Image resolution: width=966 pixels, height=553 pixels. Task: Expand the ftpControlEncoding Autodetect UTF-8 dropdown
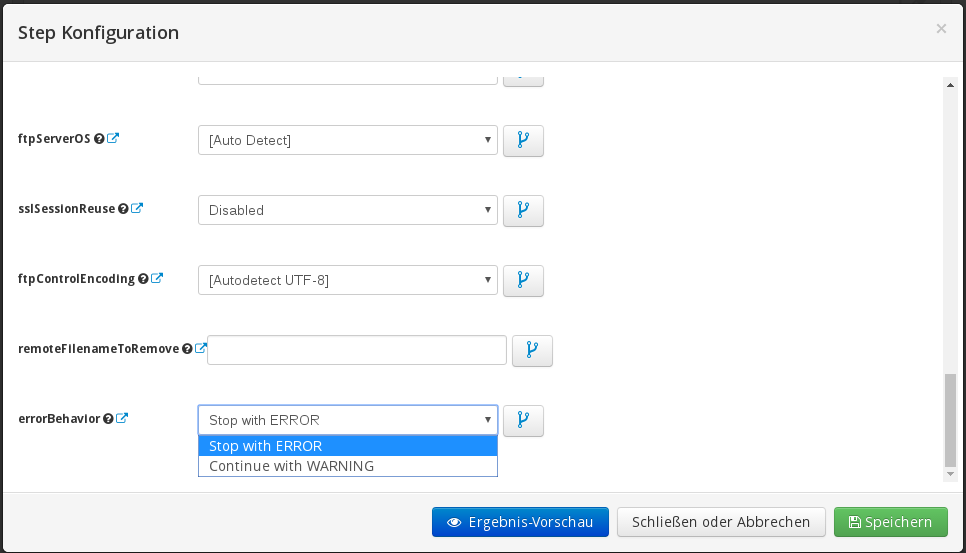347,280
